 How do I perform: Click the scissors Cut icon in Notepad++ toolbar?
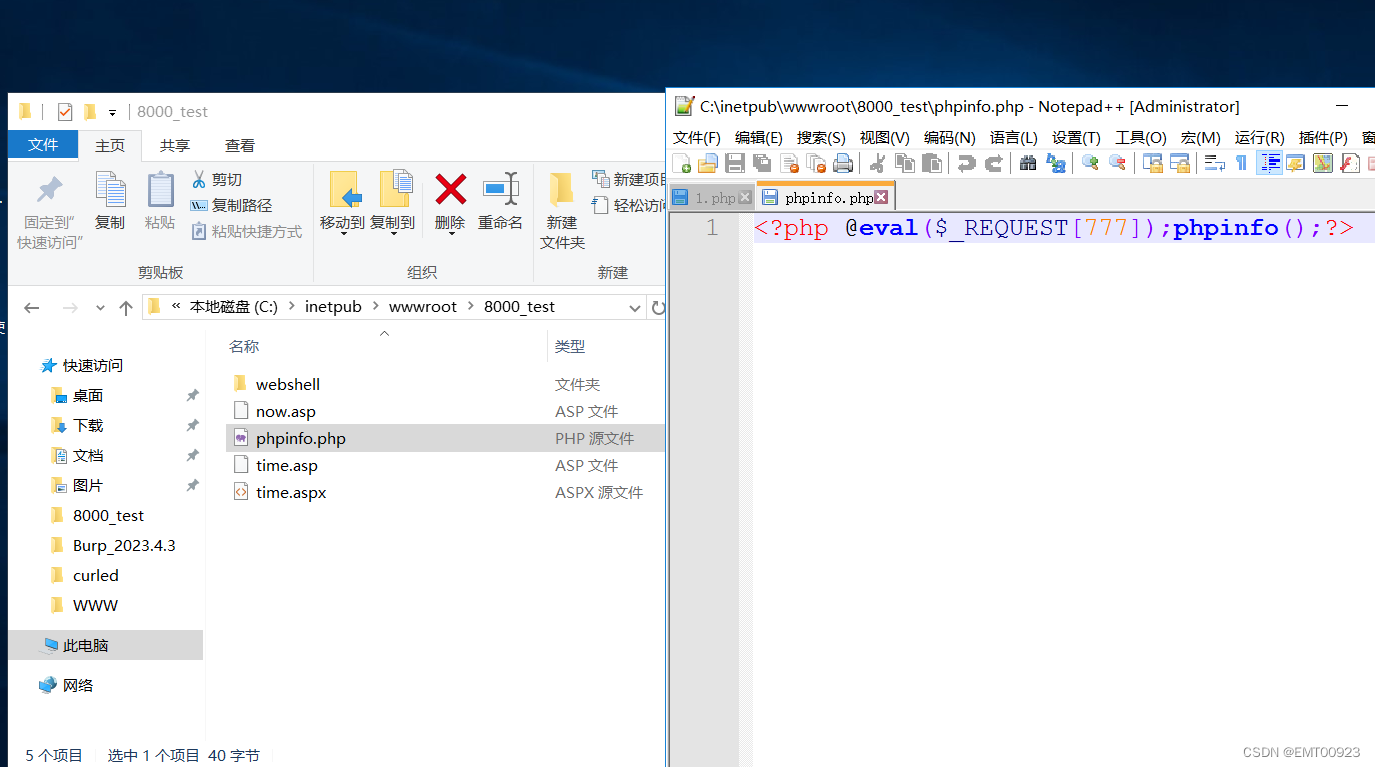click(876, 163)
